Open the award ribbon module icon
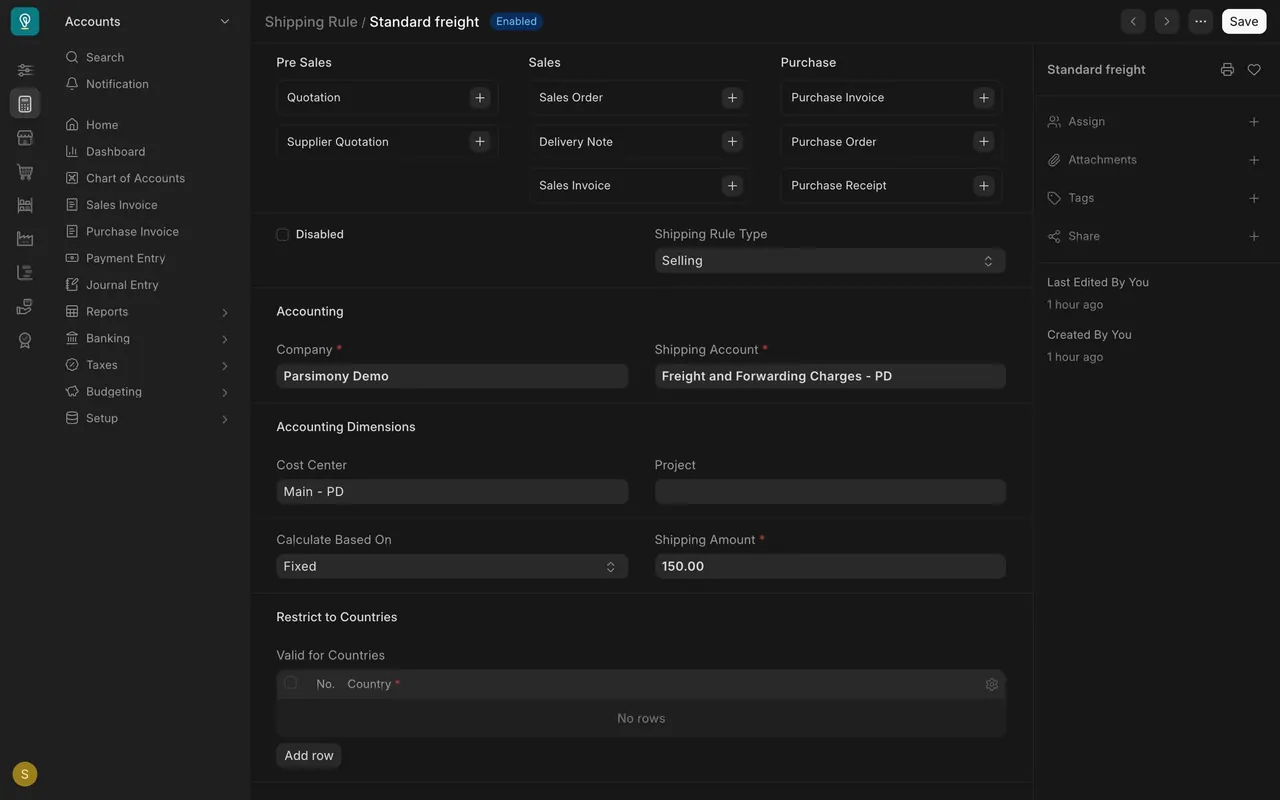Screen dimensions: 1280x800 25,341
